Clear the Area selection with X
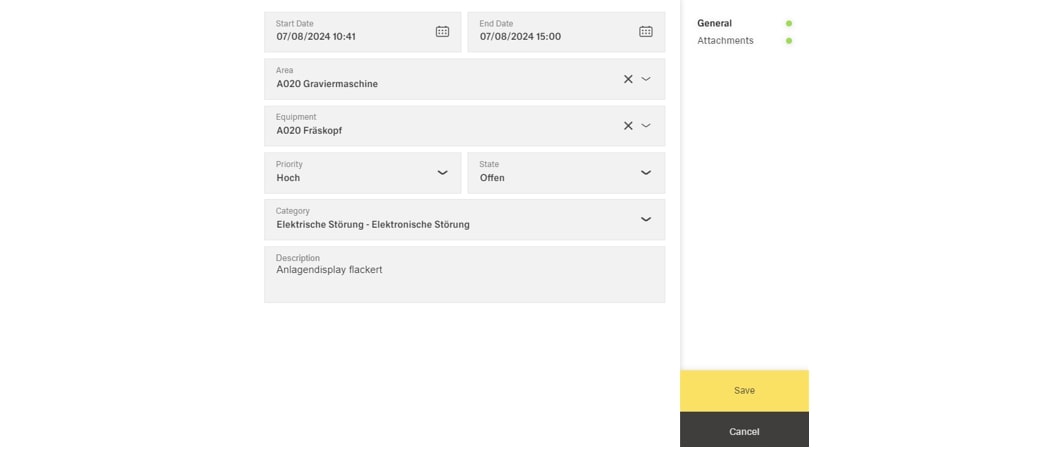 click(628, 79)
